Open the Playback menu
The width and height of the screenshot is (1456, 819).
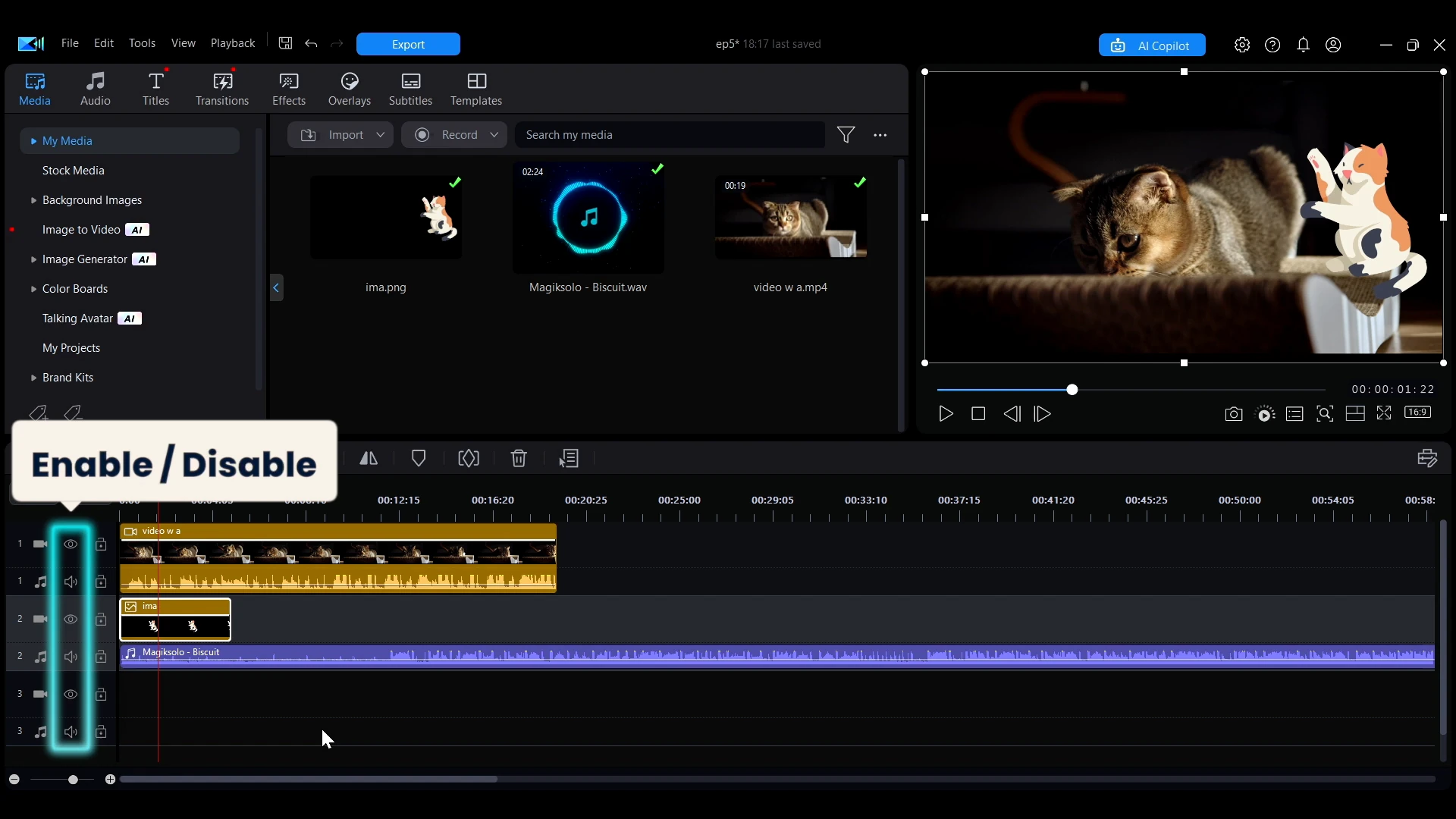point(233,43)
